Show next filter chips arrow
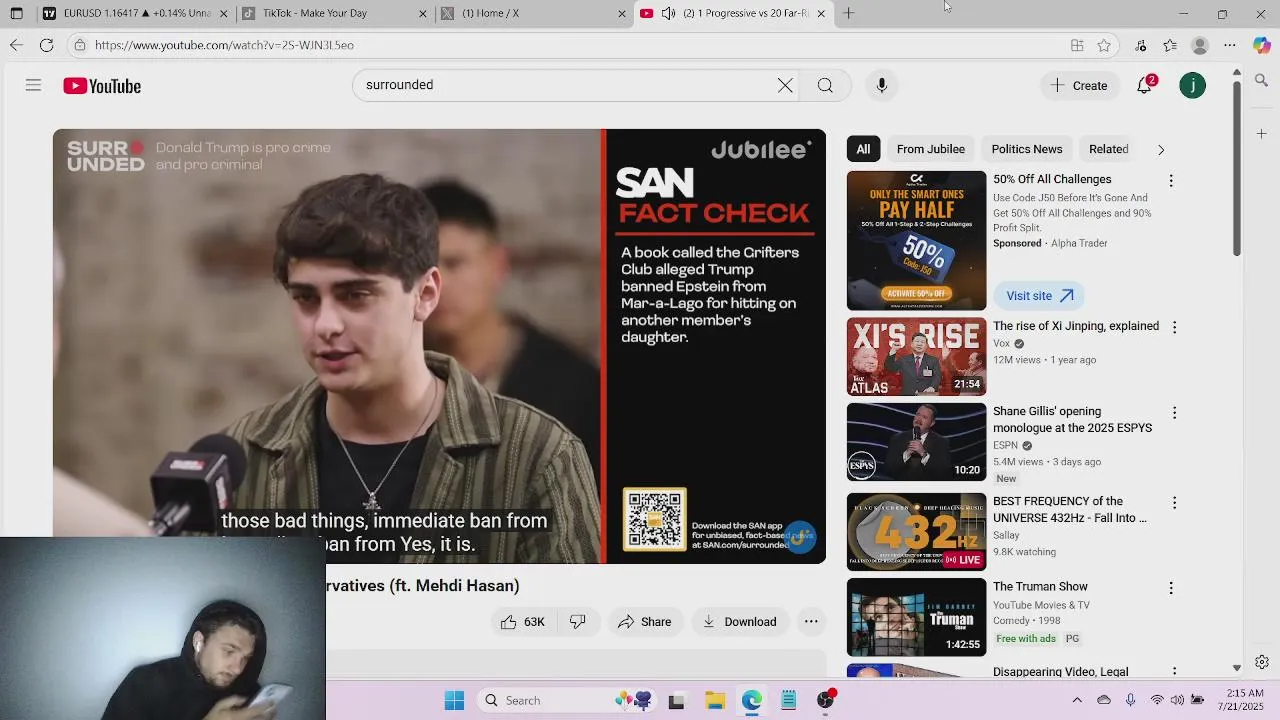 (1161, 150)
